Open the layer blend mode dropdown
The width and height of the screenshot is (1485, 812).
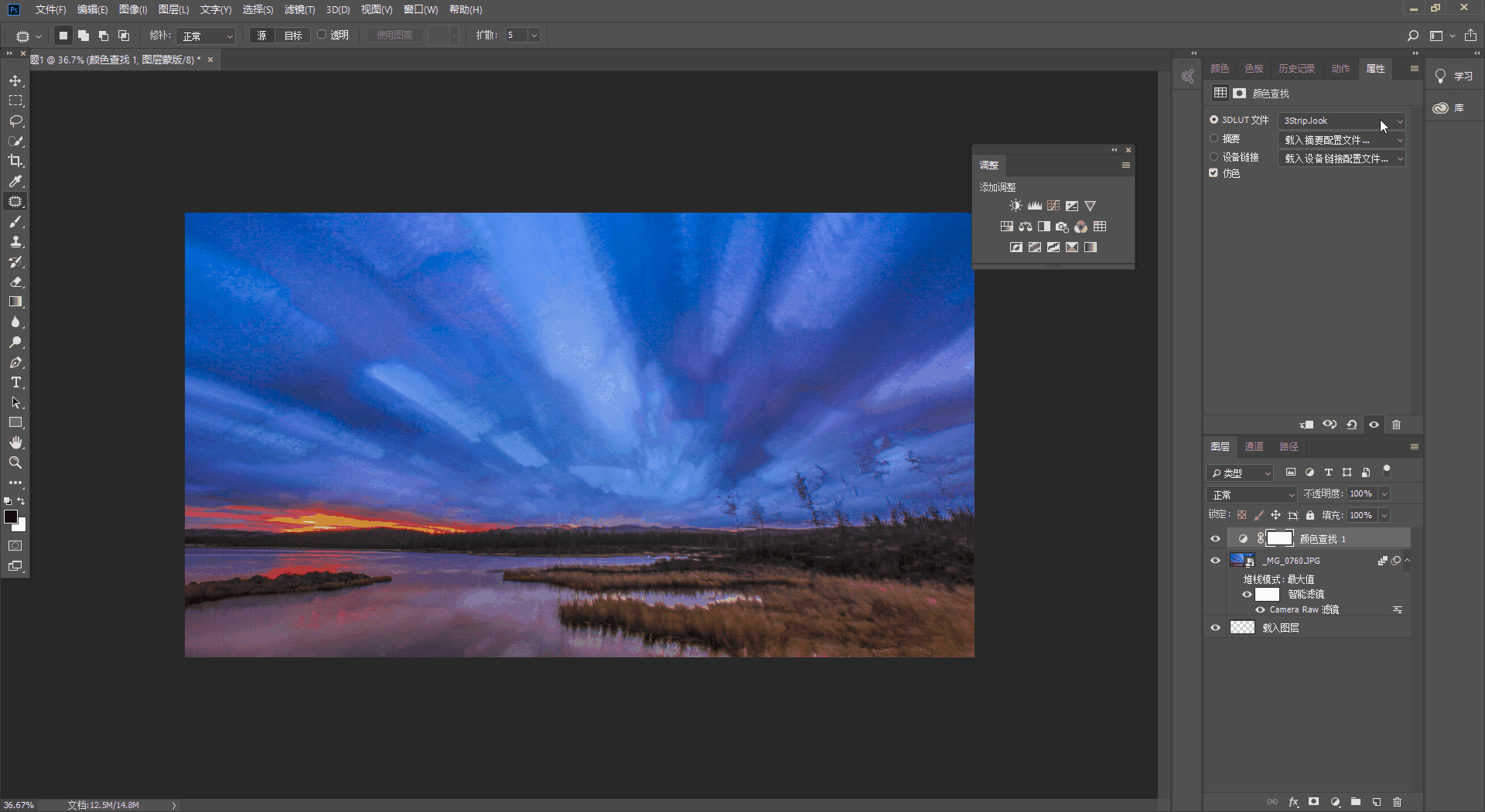tap(1252, 494)
